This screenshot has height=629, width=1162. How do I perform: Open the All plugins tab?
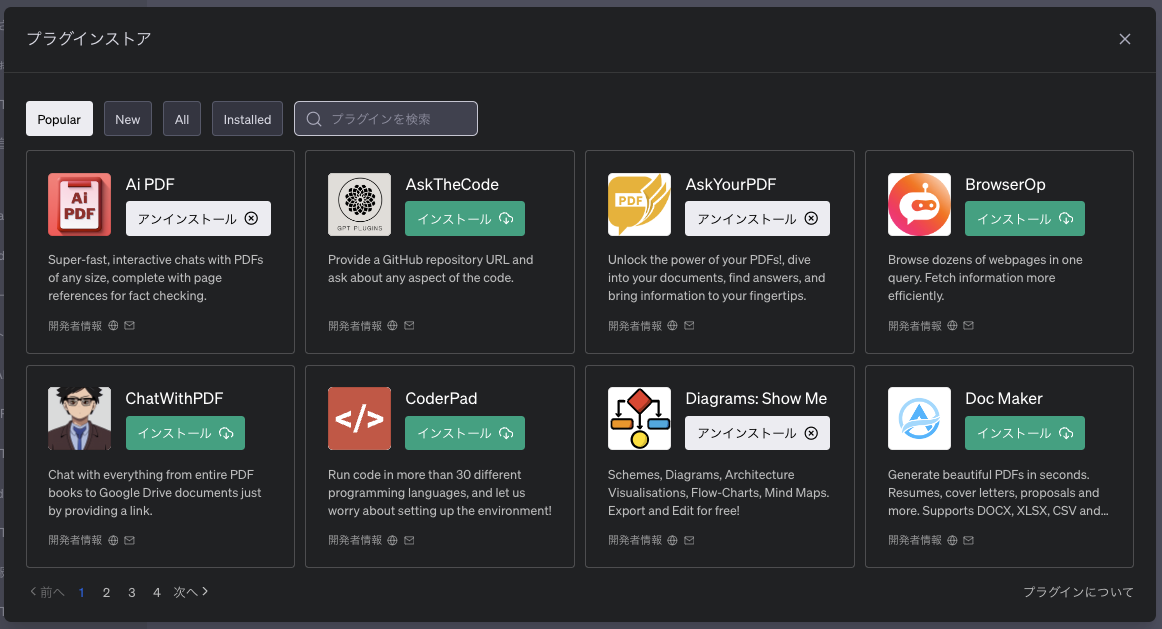tap(181, 118)
